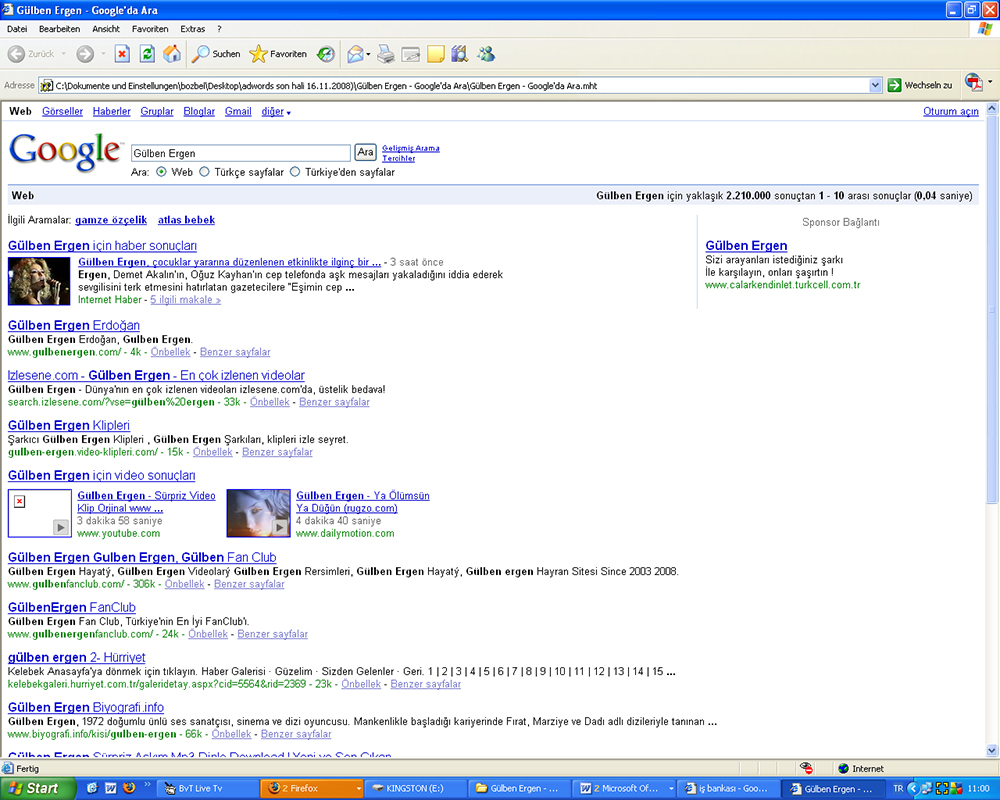Open the sponsored Gülben Ergen Turkcell ad
This screenshot has width=1000, height=800.
pos(746,246)
